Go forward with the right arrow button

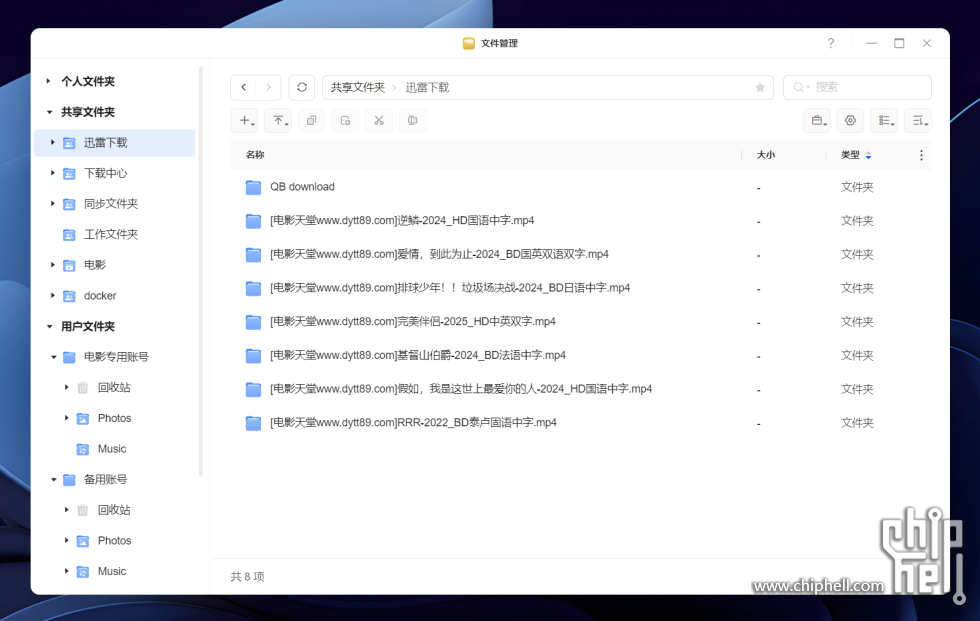[268, 87]
